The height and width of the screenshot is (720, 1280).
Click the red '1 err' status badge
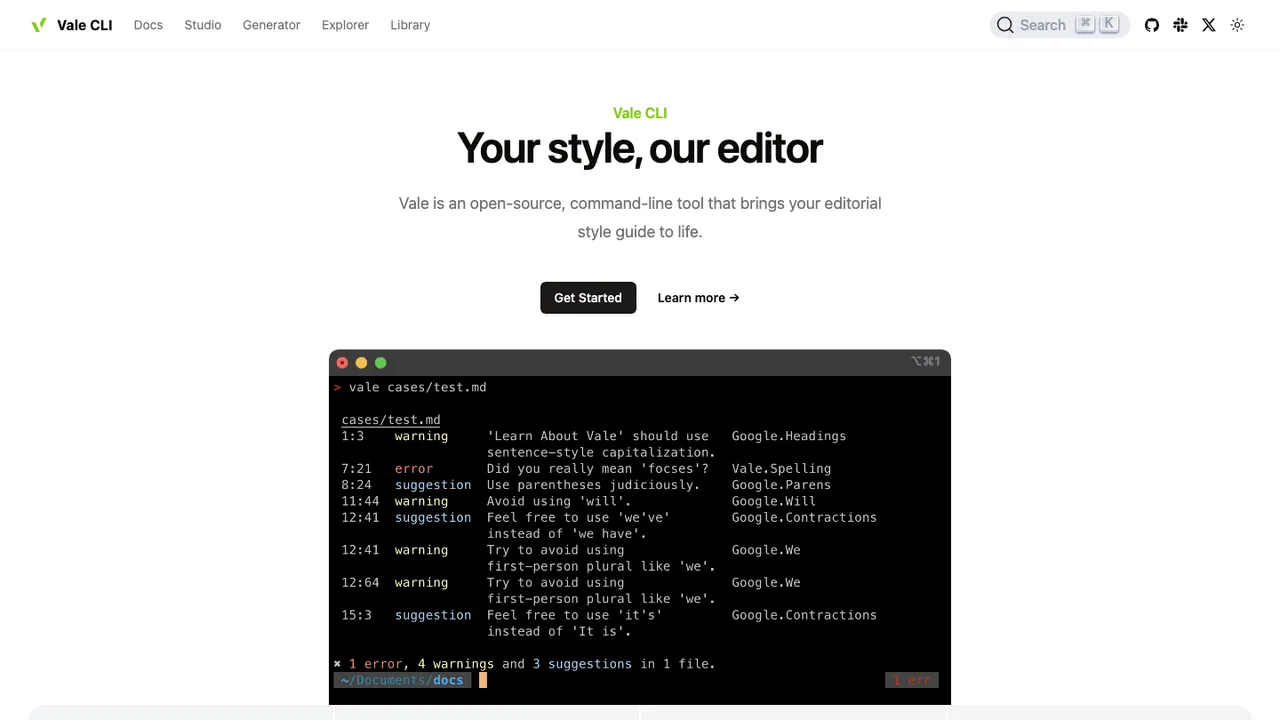(912, 680)
